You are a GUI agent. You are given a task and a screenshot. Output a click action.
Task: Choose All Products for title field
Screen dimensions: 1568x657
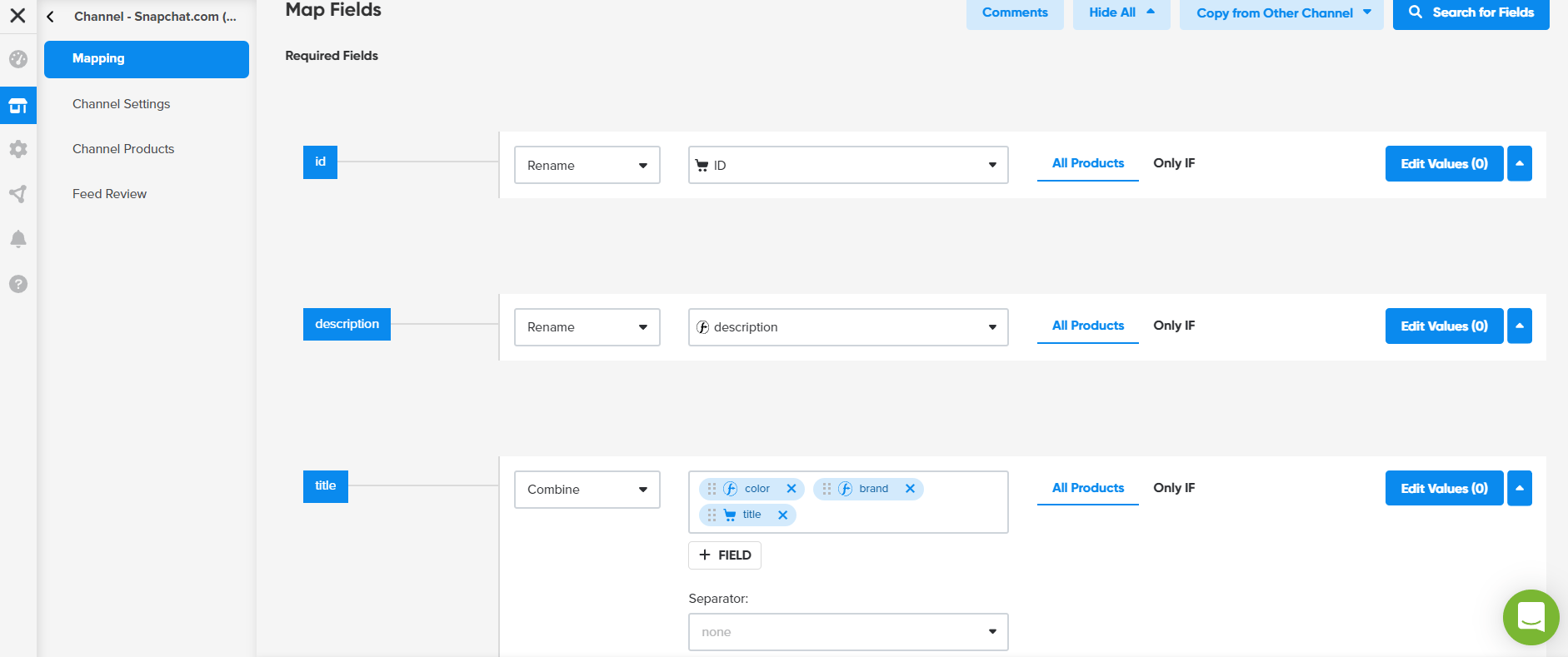pos(1087,488)
